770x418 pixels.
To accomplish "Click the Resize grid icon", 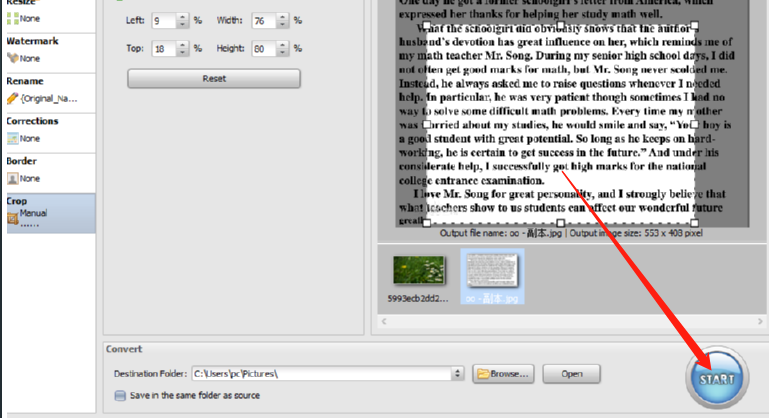I will 13,19.
